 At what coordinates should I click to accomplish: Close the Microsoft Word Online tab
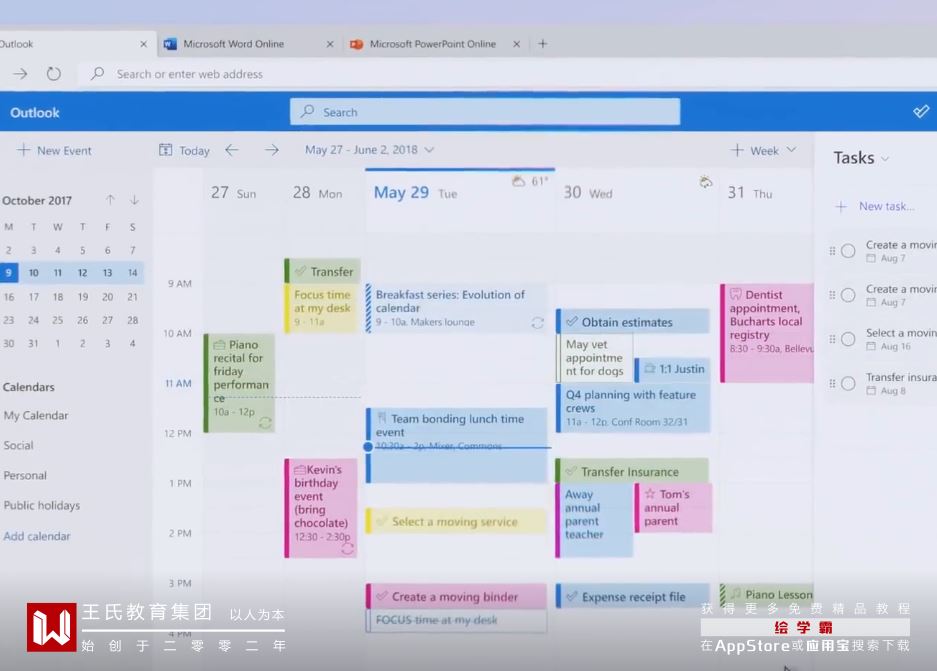[330, 44]
